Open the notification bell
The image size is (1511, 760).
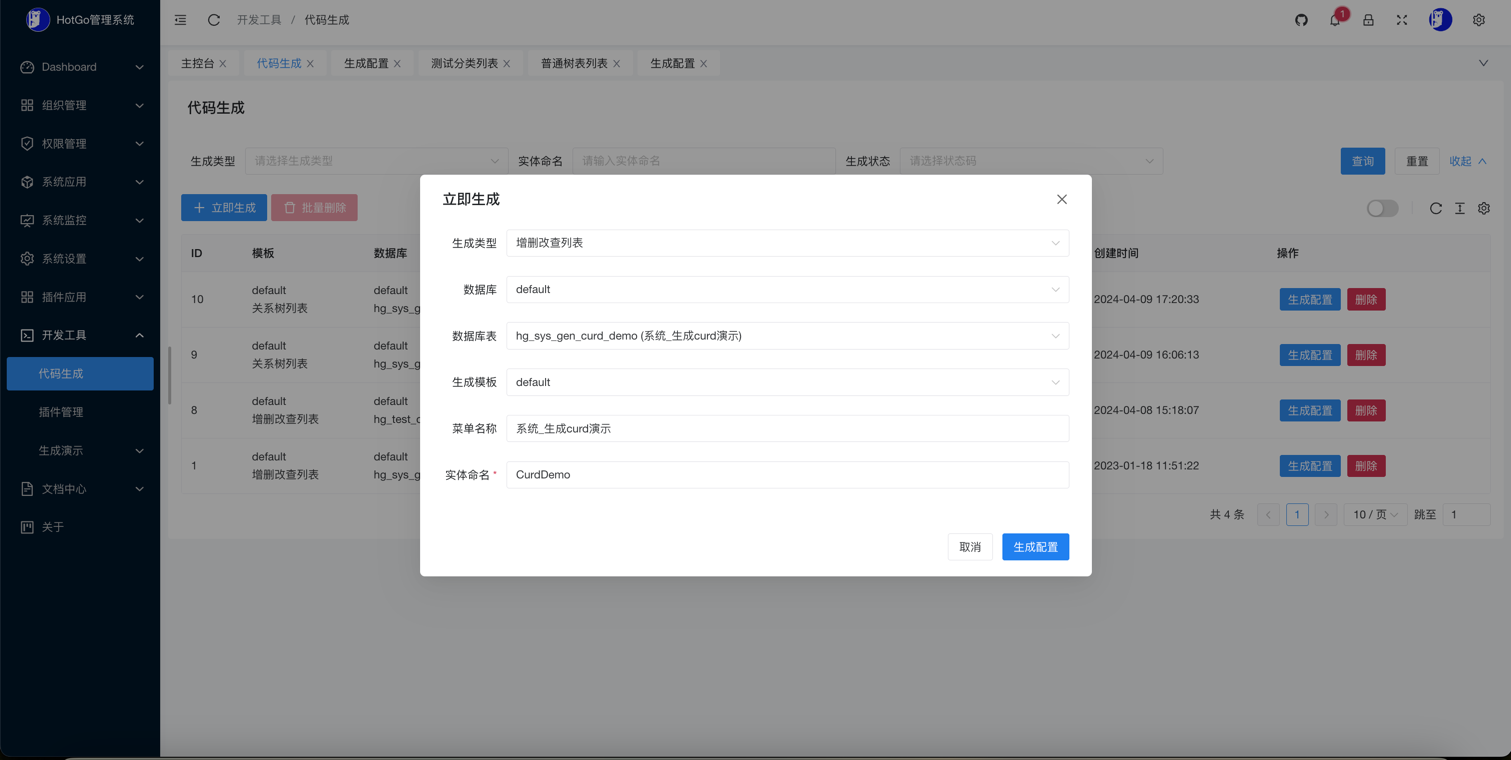point(1335,20)
